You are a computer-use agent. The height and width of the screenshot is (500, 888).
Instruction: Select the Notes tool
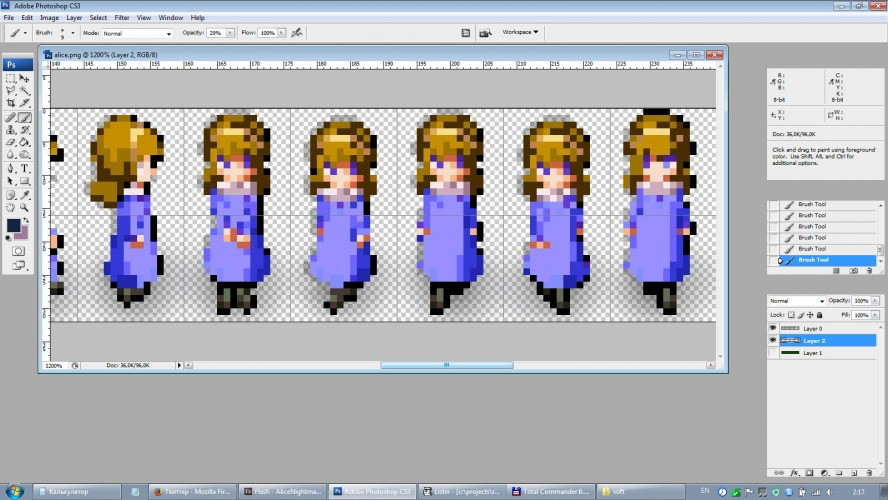click(11, 195)
